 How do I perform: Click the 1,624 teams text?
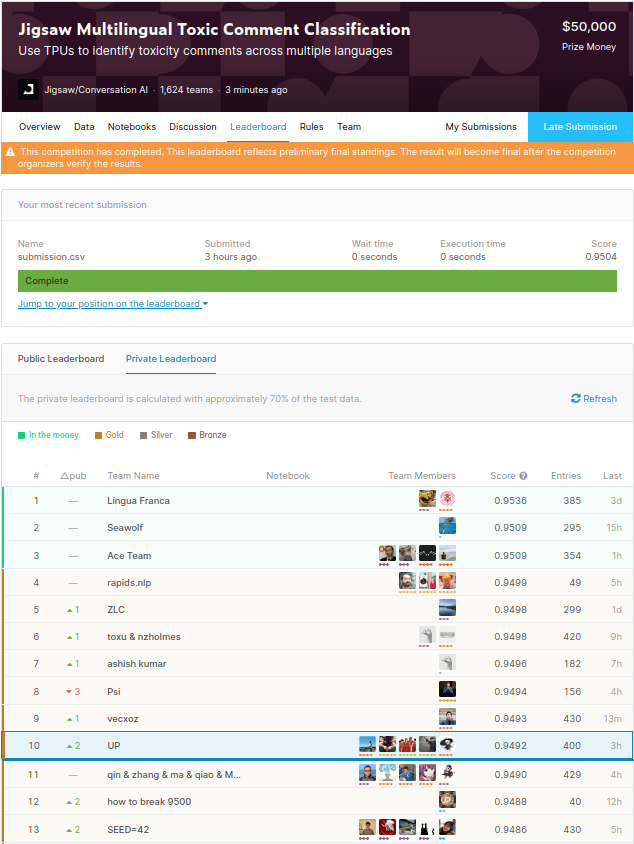186,90
